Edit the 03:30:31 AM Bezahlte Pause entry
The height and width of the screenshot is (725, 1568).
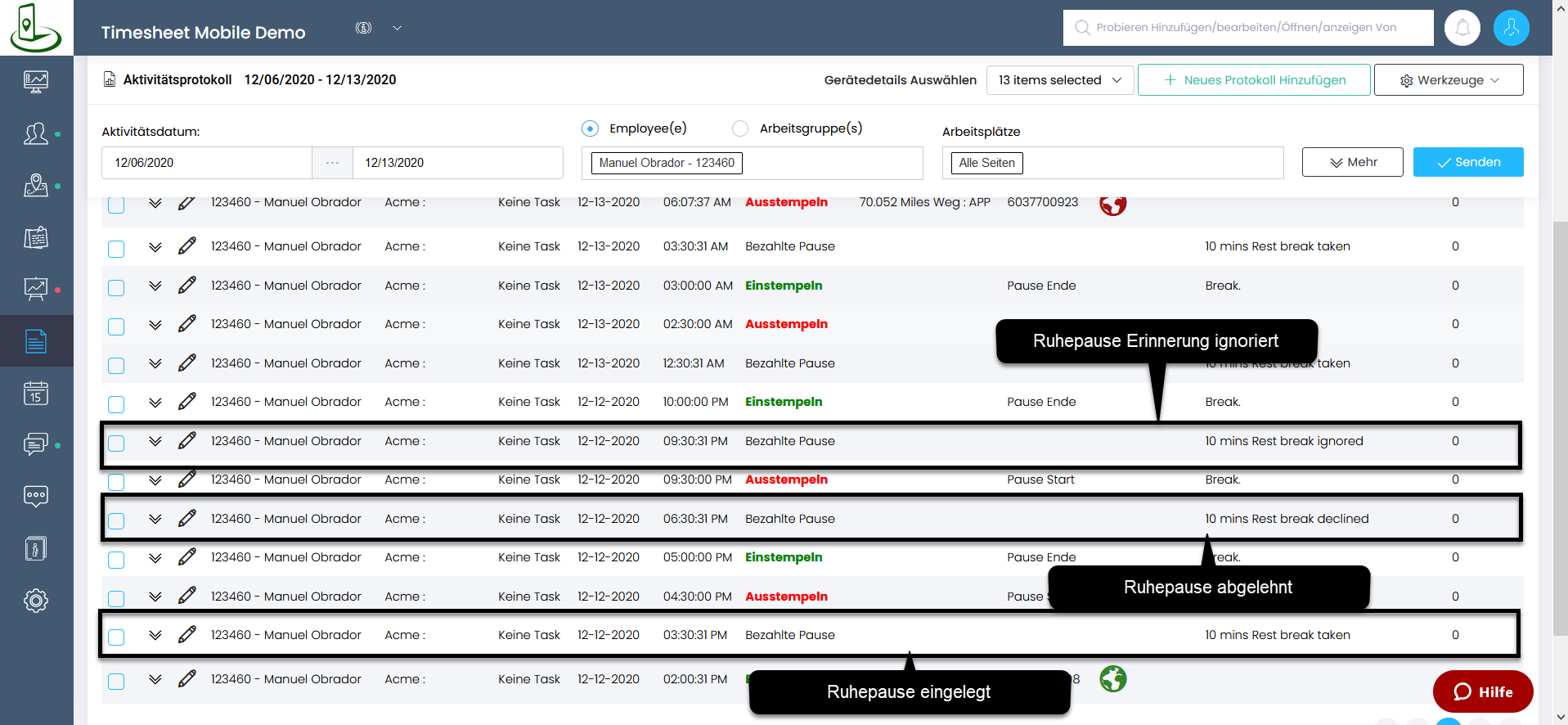point(187,245)
